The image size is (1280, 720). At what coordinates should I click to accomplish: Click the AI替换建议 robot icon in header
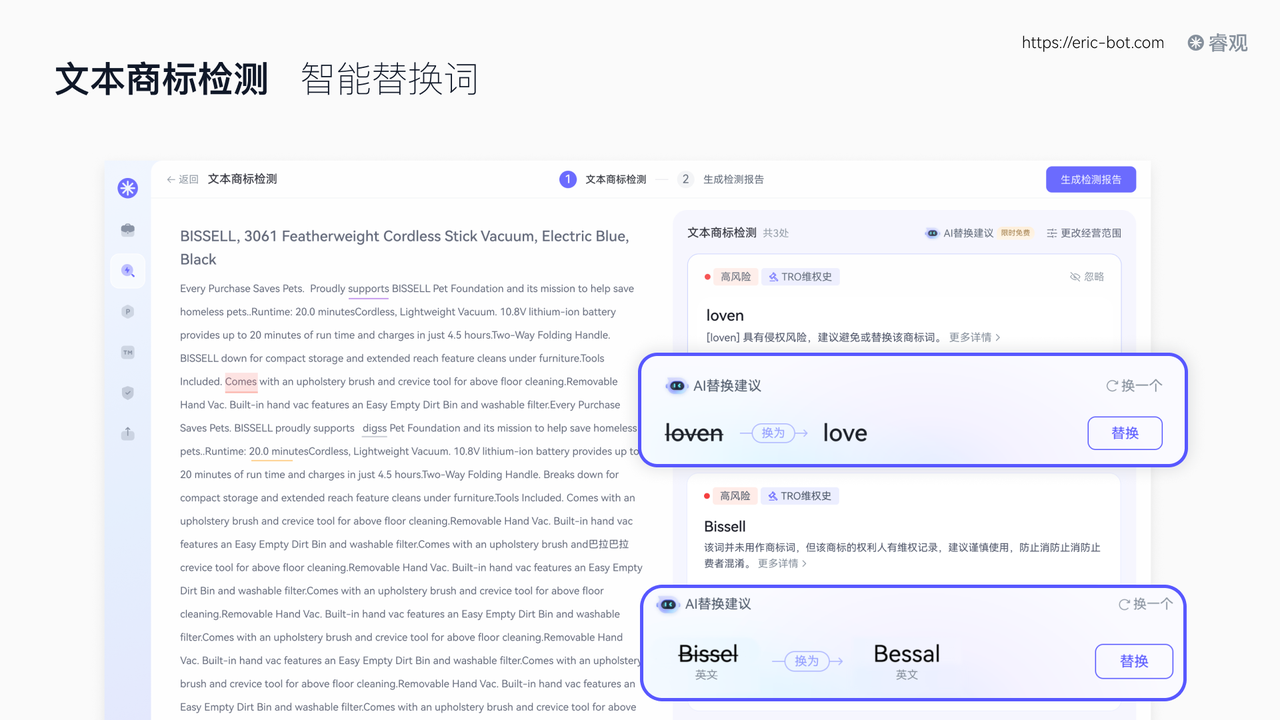coord(932,233)
